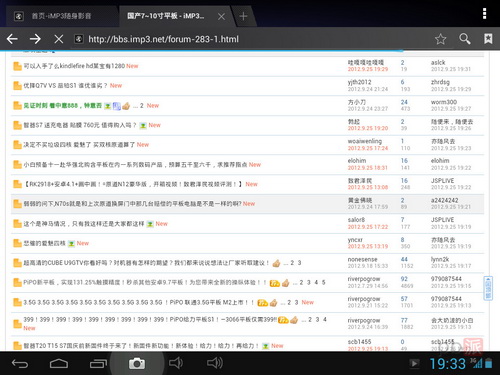Click image attachment icon in S7 760元 row

(x=143, y=126)
